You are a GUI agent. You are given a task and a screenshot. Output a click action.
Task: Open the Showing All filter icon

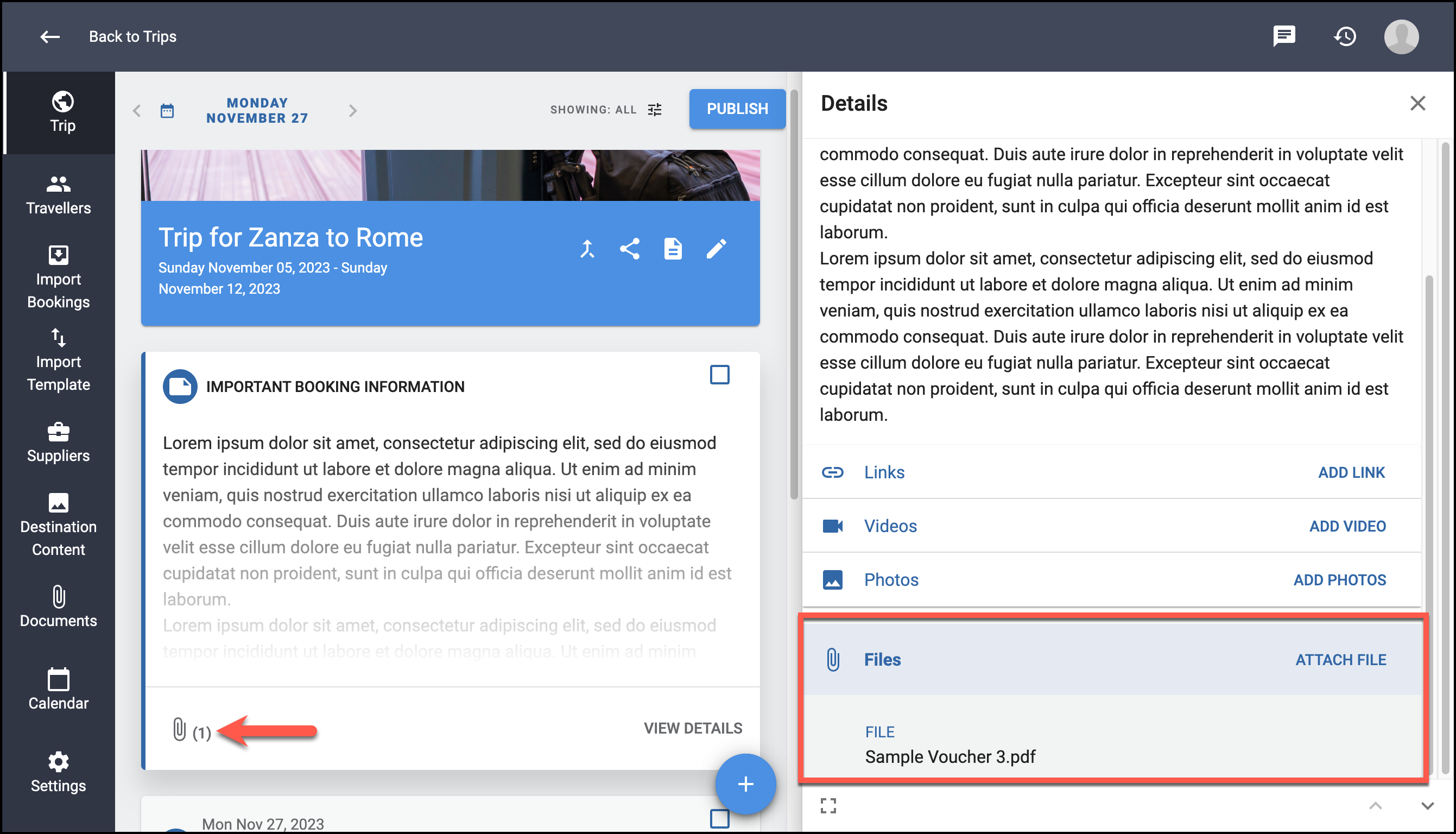point(654,109)
